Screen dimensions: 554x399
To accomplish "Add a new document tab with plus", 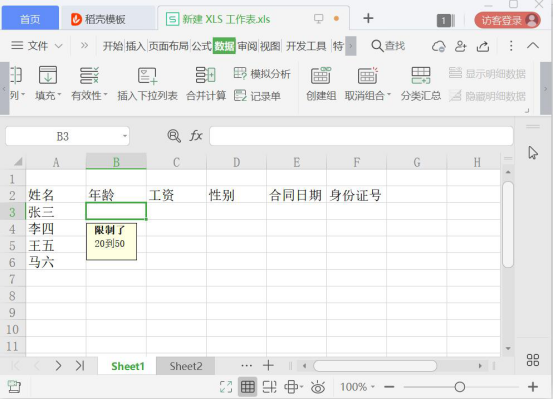I will 368,18.
